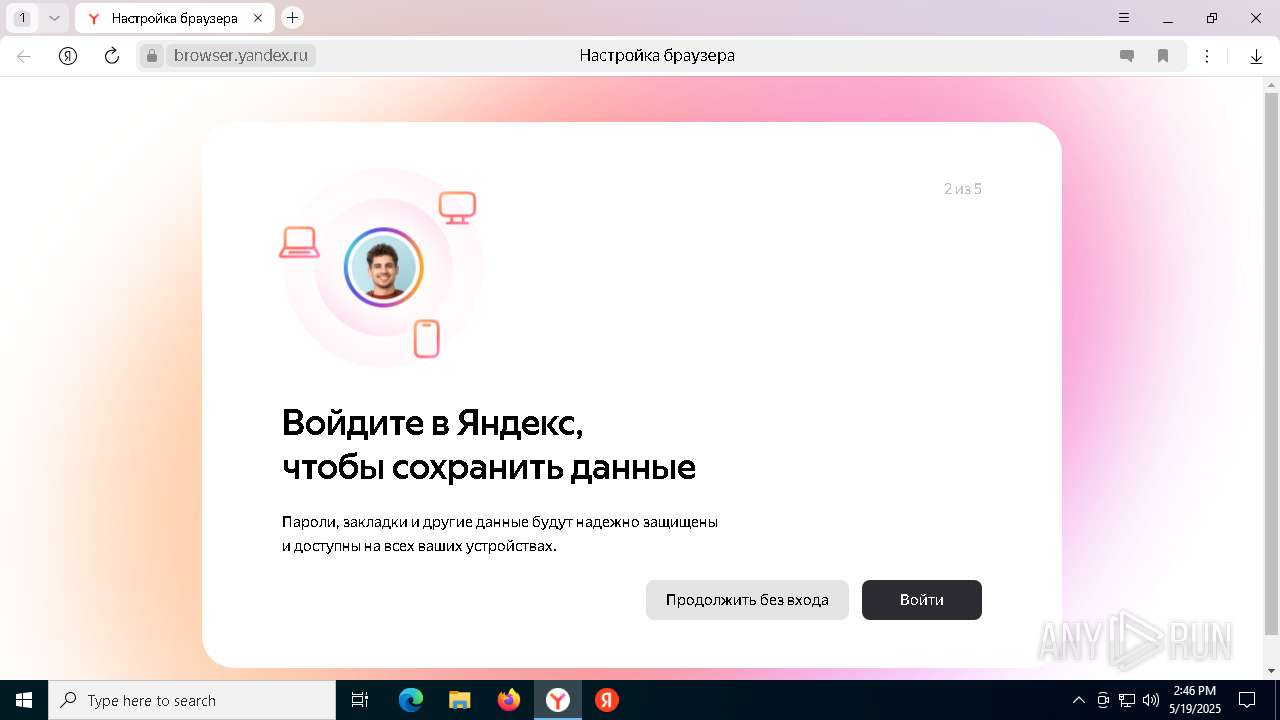This screenshot has width=1280, height=720.
Task: Open the three-dot page menu
Action: coord(1207,56)
